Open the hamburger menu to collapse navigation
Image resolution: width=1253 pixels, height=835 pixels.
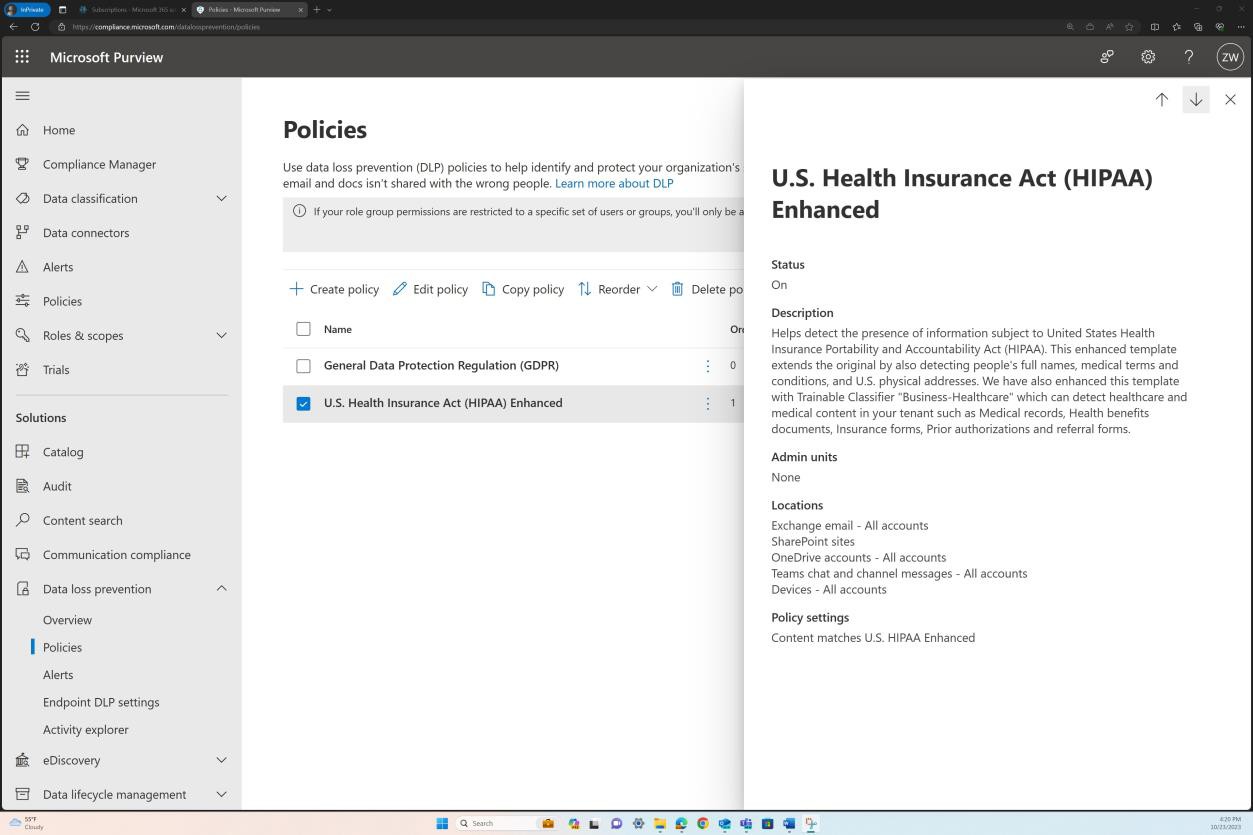coord(21,95)
